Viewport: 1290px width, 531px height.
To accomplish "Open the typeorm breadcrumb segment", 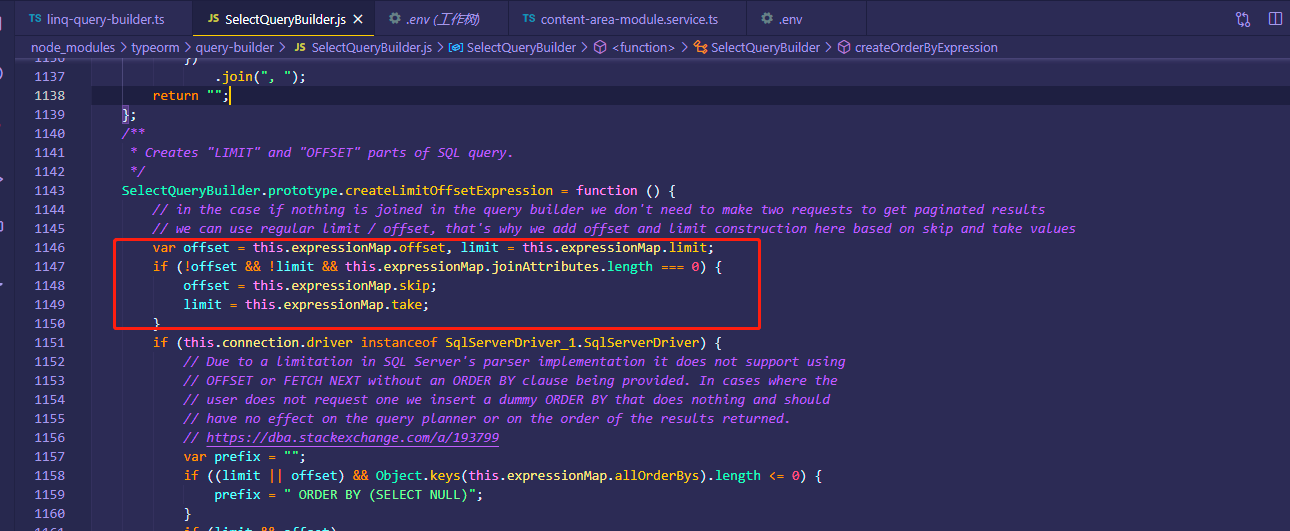I will 154,47.
